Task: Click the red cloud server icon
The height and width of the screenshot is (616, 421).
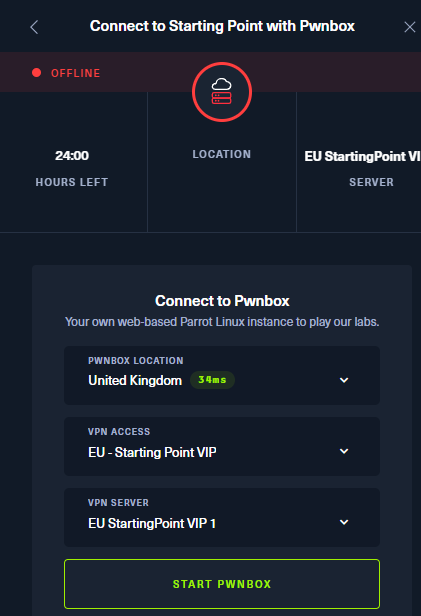Action: click(x=222, y=92)
